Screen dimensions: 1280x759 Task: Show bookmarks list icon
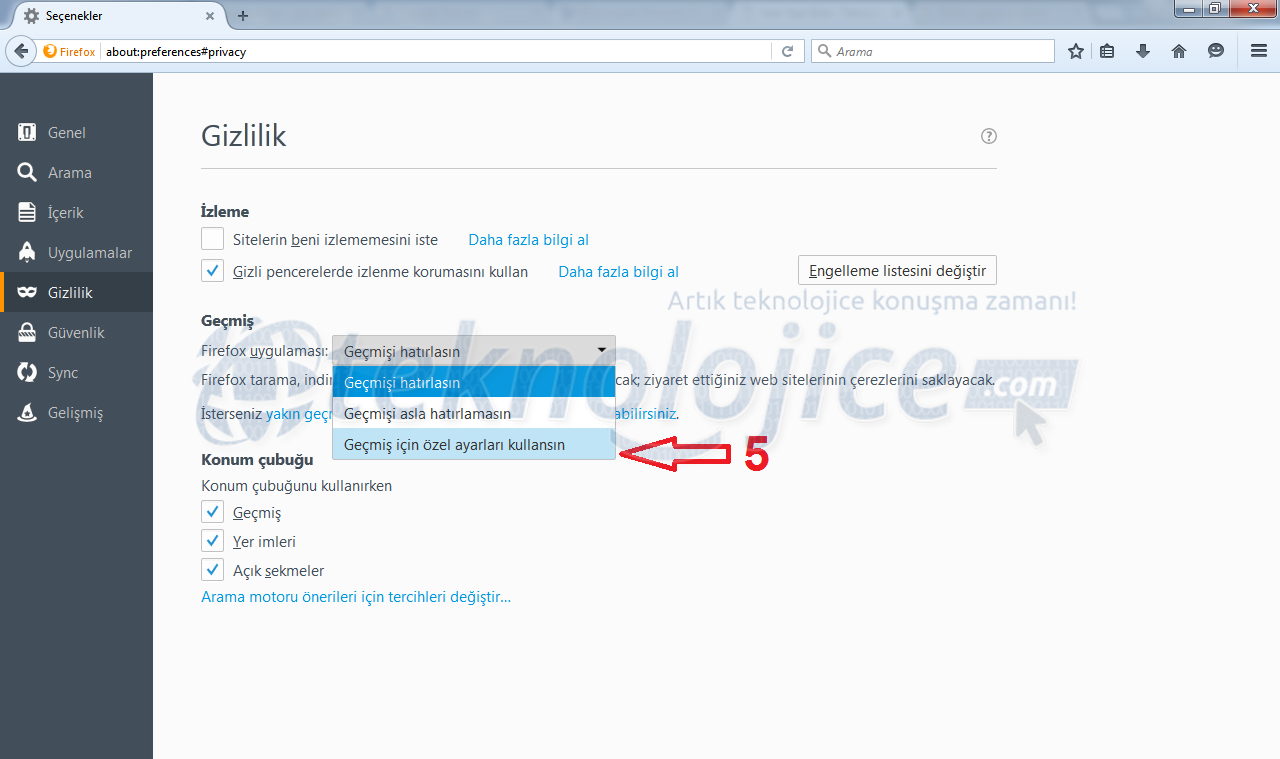point(1107,51)
